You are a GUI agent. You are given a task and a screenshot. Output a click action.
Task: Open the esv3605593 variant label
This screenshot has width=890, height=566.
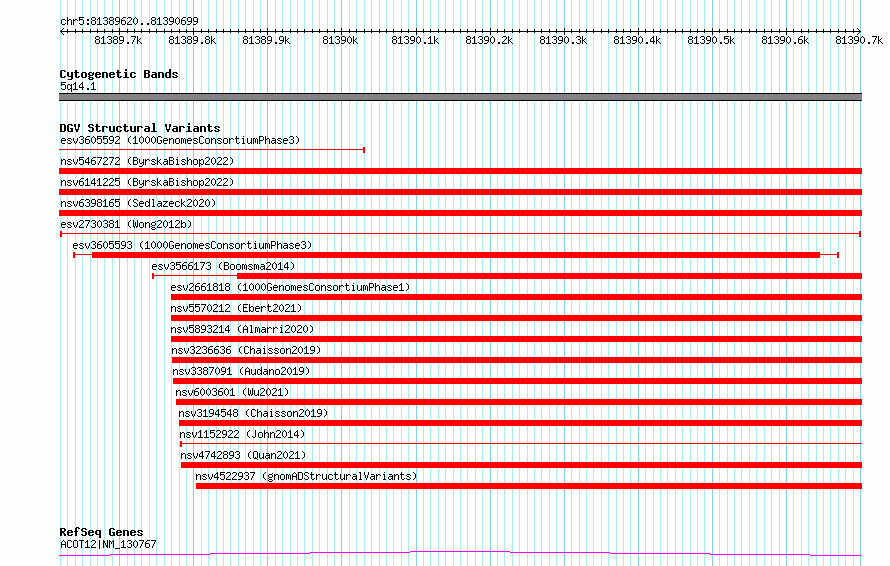[192, 245]
